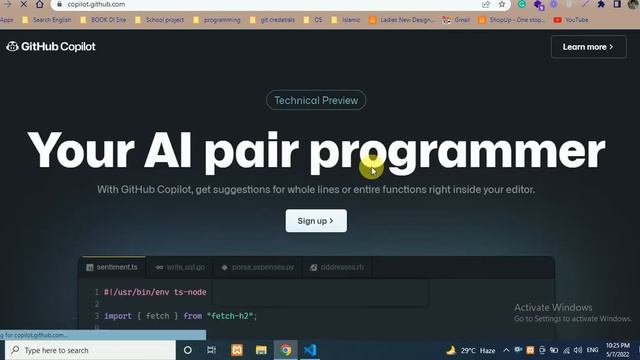Viewport: 640px width, 360px height.
Task: Click the GitHub Copilot logo
Action: pyautogui.click(x=51, y=47)
